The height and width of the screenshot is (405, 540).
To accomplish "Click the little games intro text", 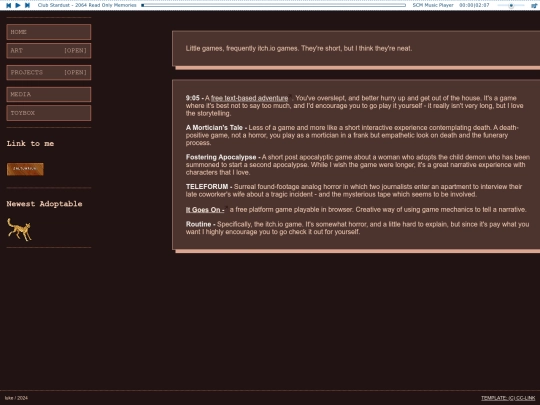I will click(x=299, y=49).
